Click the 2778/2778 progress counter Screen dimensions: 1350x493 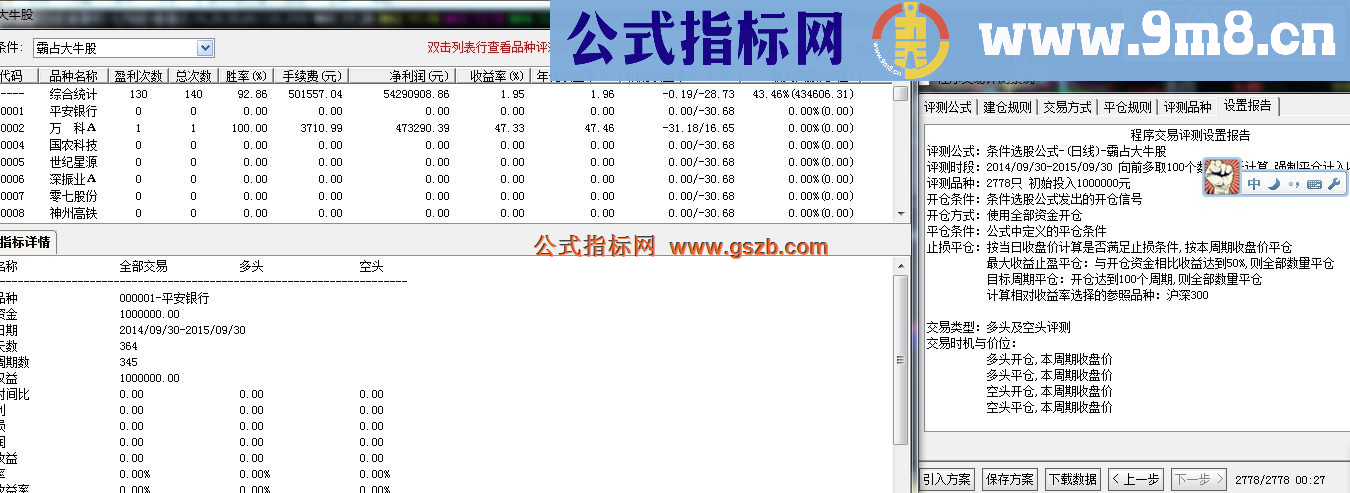tap(1263, 480)
